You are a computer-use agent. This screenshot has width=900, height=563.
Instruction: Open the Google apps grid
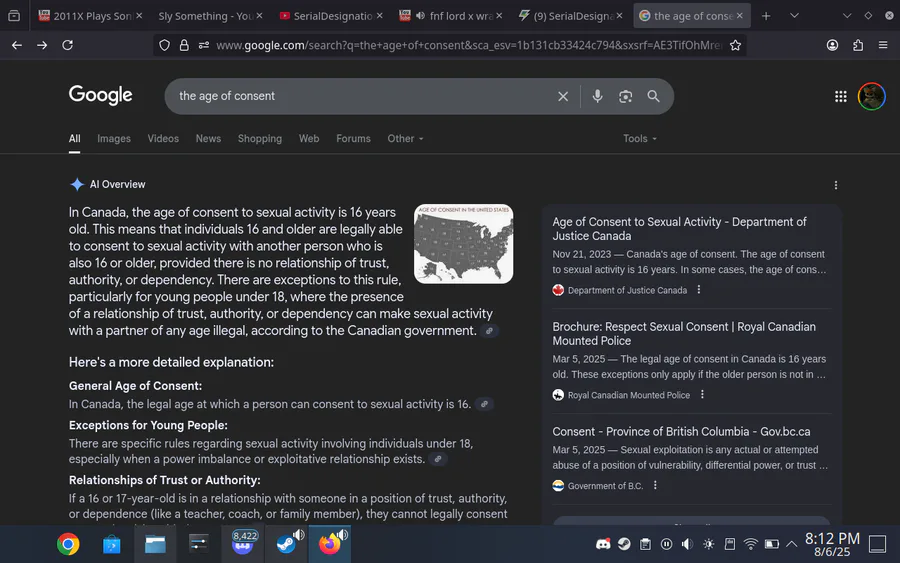[841, 96]
